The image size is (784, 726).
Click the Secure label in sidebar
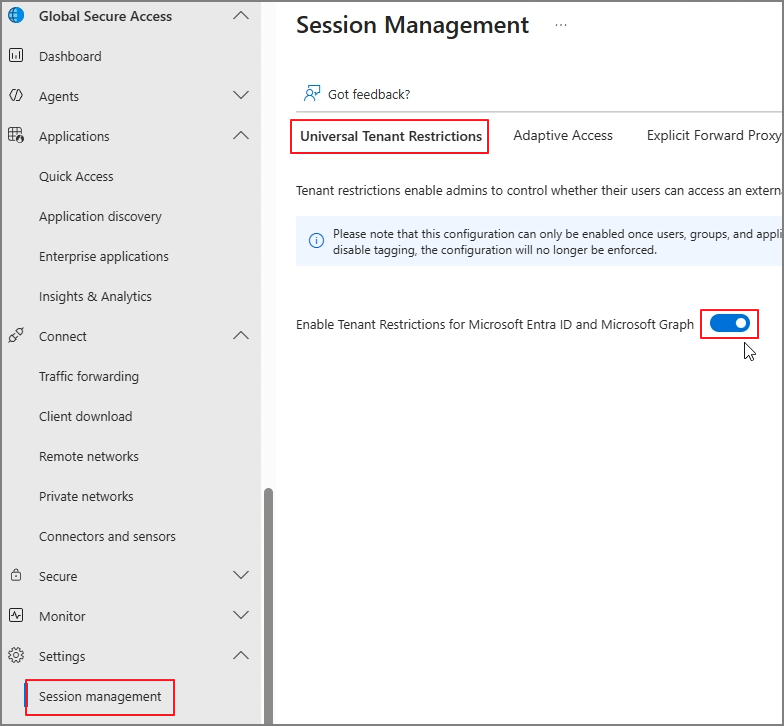[58, 576]
